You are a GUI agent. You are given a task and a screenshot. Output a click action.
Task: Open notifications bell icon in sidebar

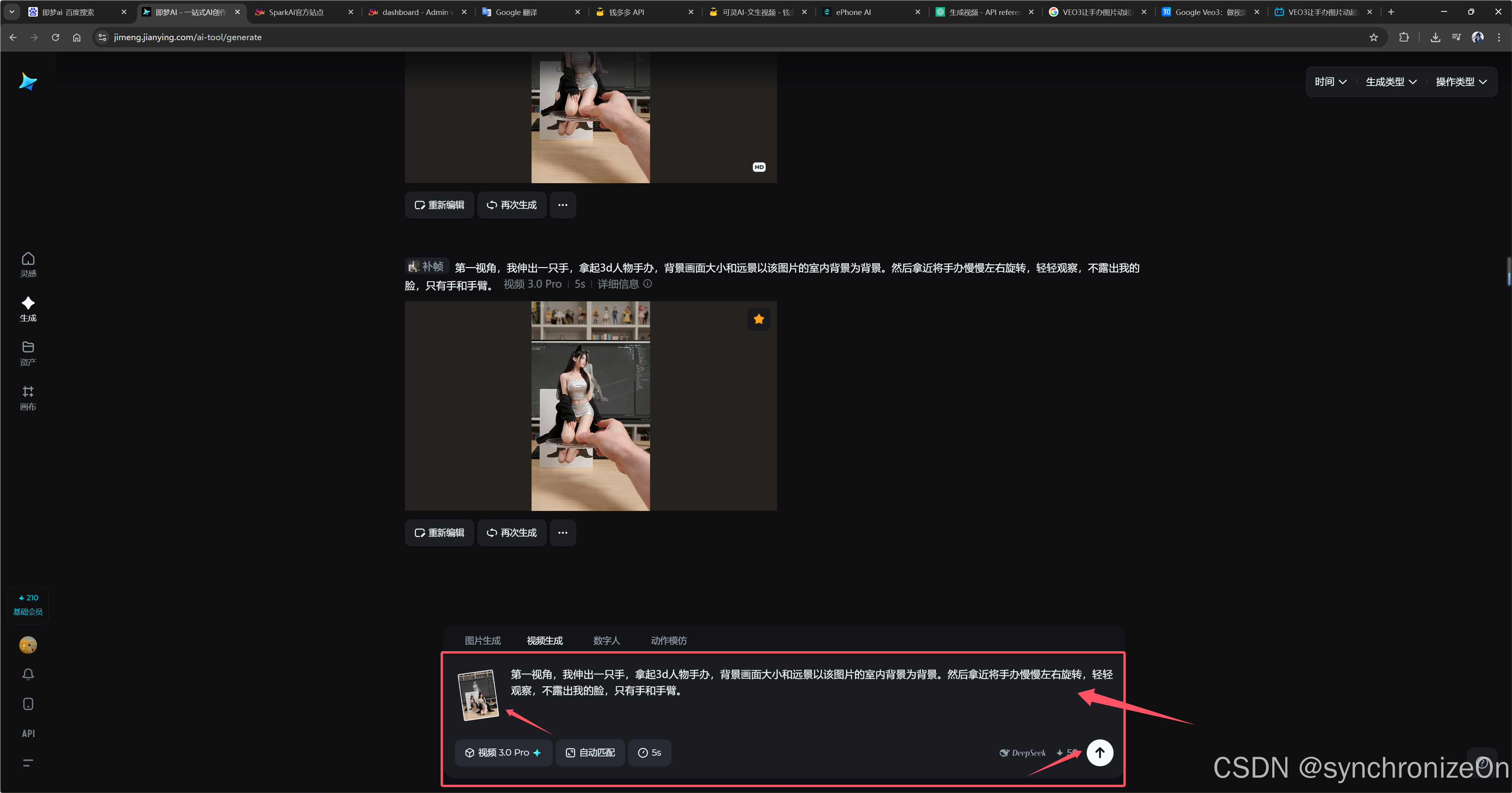(28, 674)
